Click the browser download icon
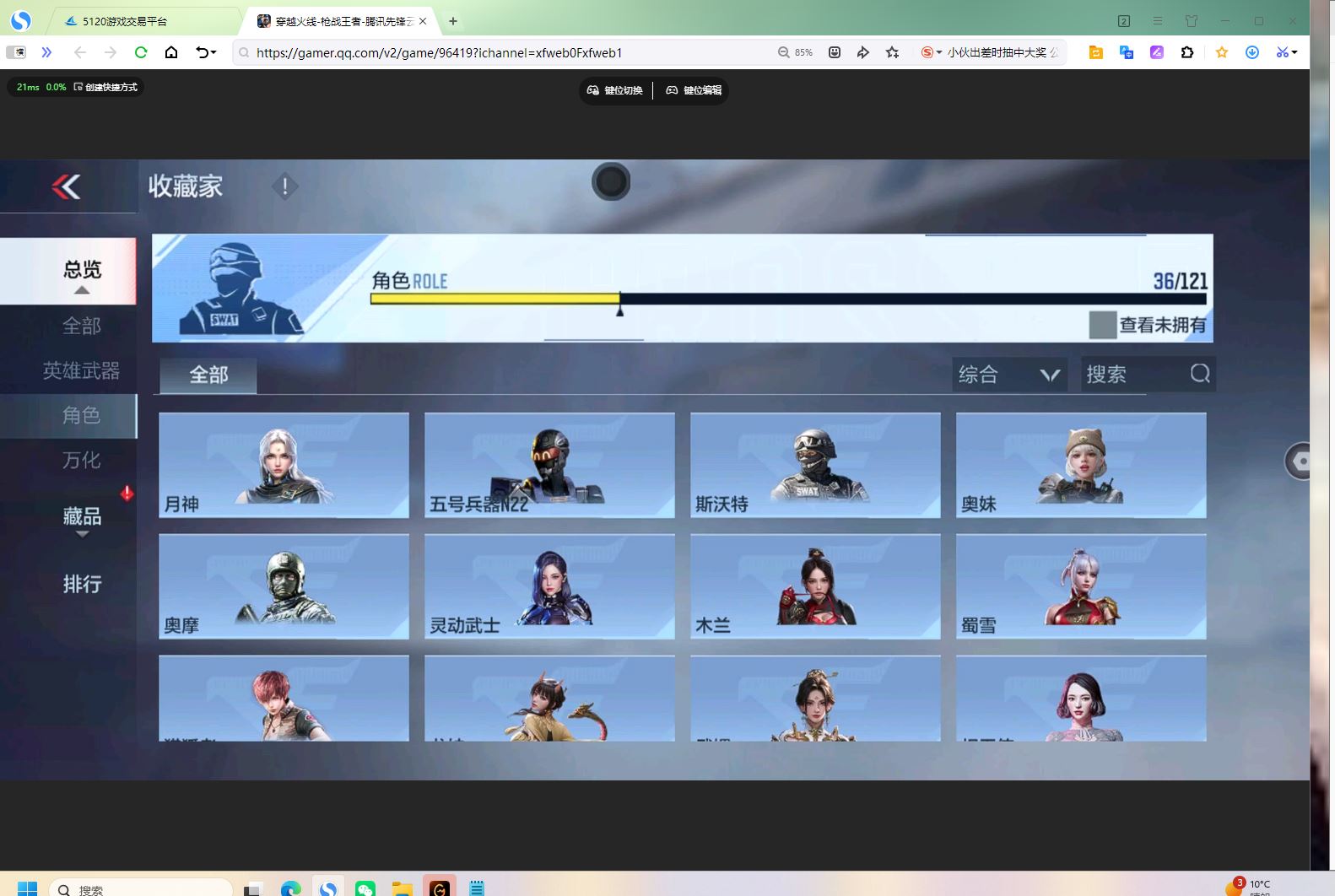This screenshot has height=896, width=1335. 1252,52
